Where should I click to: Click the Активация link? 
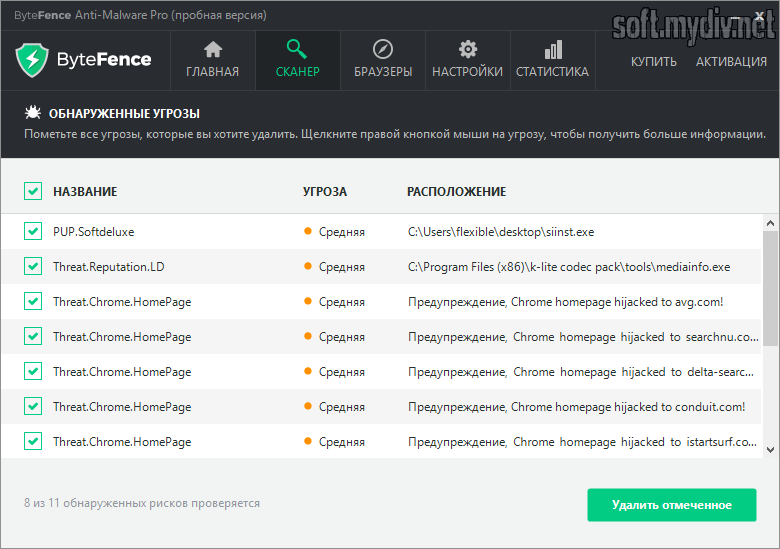pos(731,62)
